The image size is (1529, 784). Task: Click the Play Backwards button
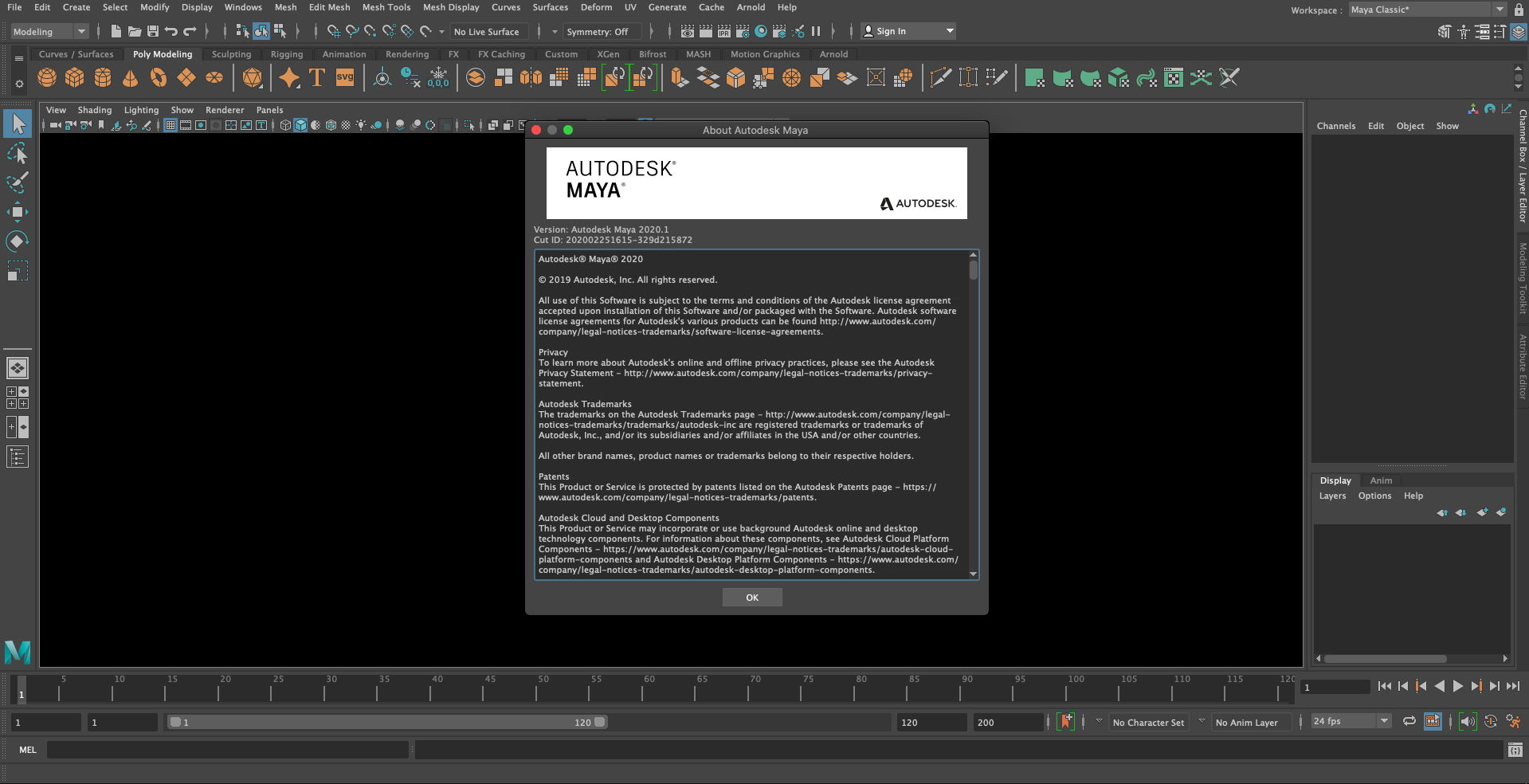[1439, 686]
